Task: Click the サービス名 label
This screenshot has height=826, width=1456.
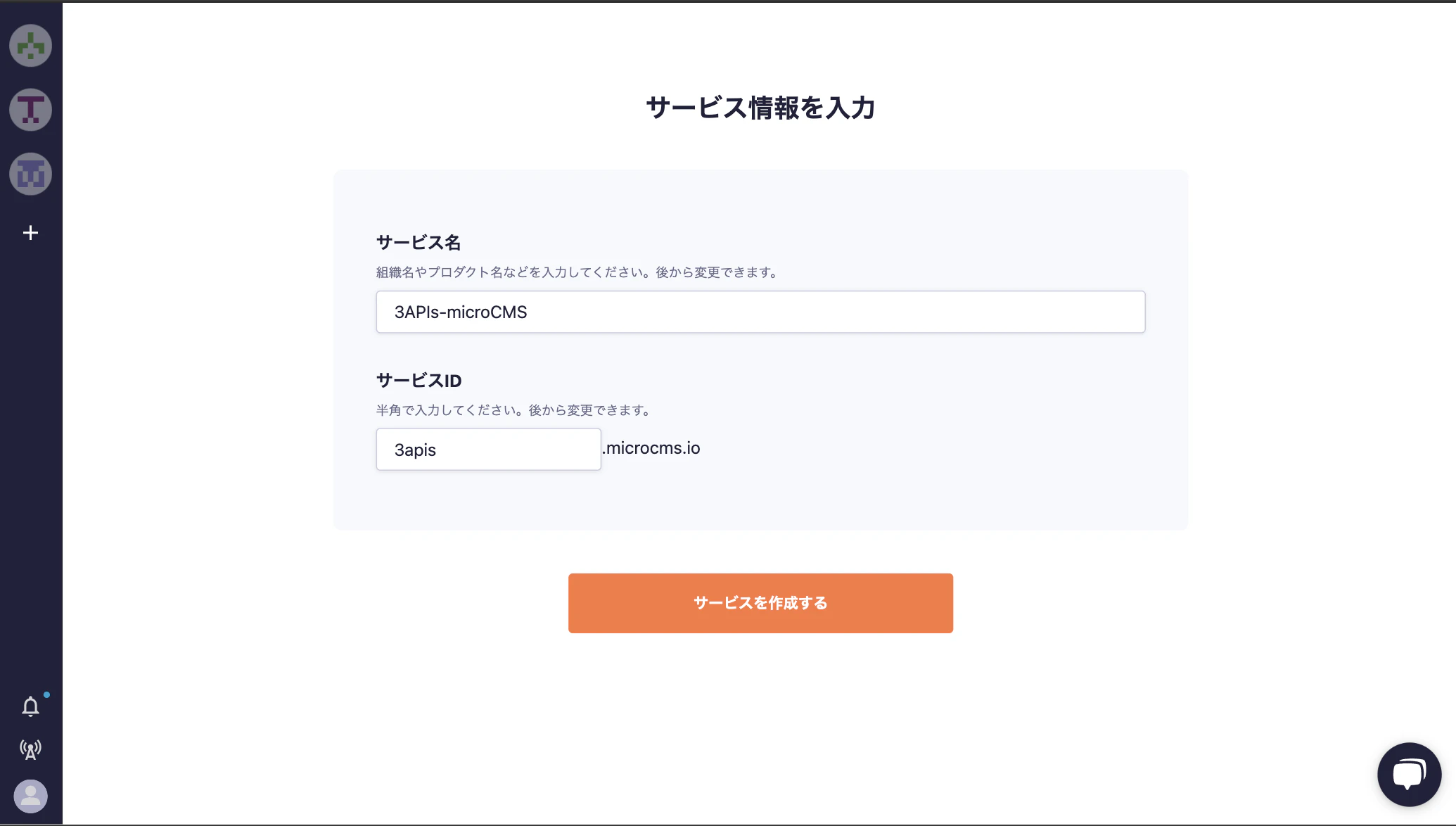Action: pos(419,243)
